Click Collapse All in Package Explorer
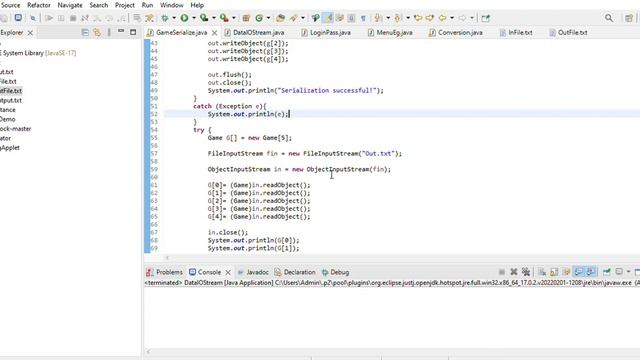640x360 pixels. pos(85,32)
